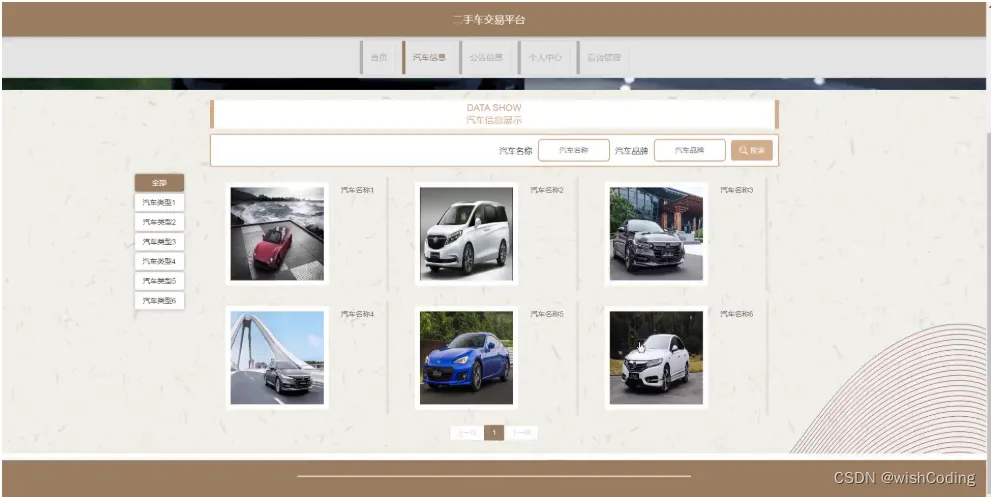This screenshot has height=497, width=991.
Task: Switch to the 后台管理 tab
Action: pos(604,58)
